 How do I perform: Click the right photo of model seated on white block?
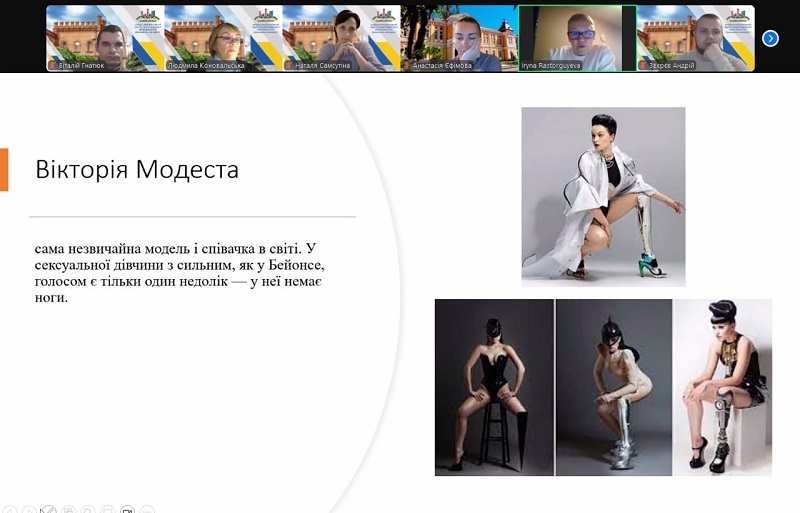click(x=722, y=387)
